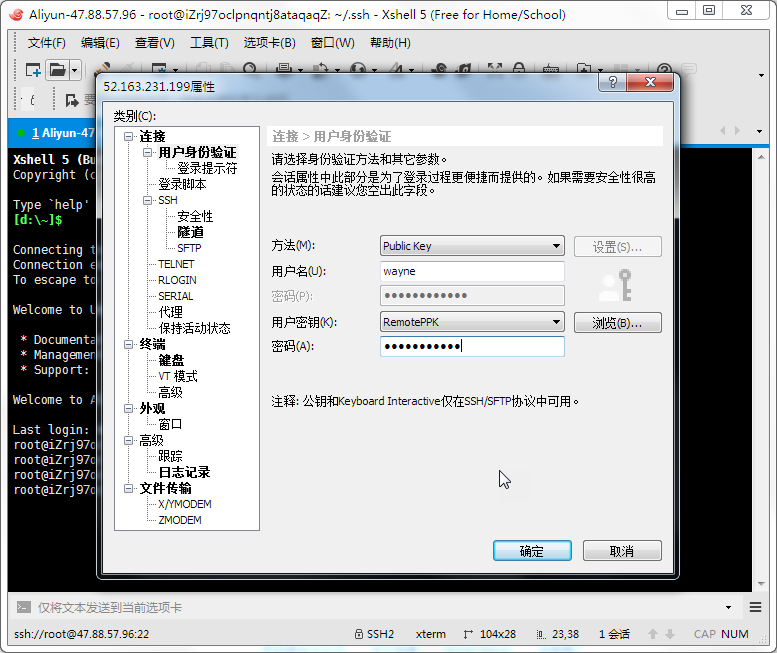Click the tab bar scroll-left arrow
The image size is (777, 653).
click(722, 130)
